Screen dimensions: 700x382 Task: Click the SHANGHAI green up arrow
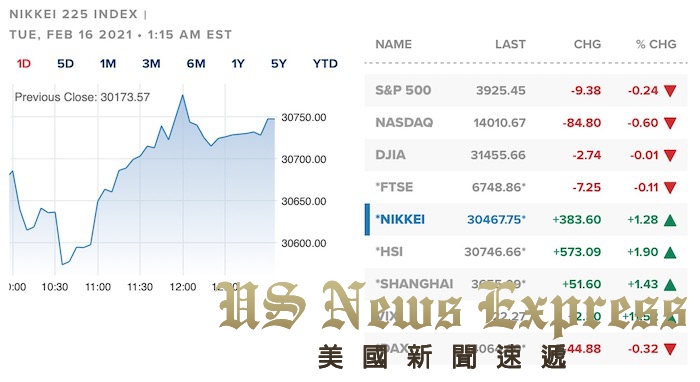tap(670, 284)
